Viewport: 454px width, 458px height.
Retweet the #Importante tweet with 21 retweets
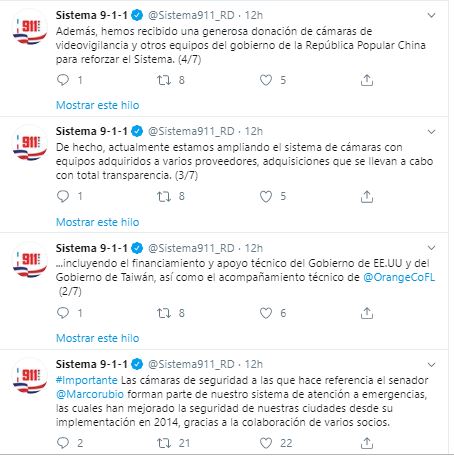pyautogui.click(x=164, y=443)
